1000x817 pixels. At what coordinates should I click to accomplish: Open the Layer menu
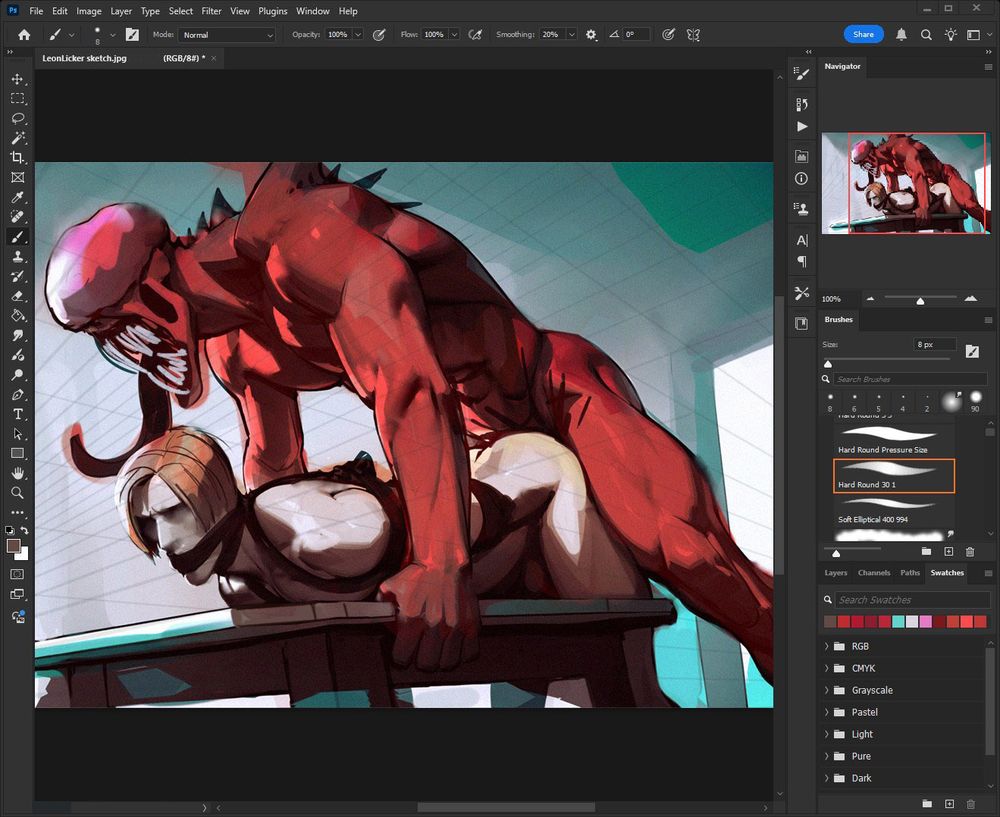121,11
